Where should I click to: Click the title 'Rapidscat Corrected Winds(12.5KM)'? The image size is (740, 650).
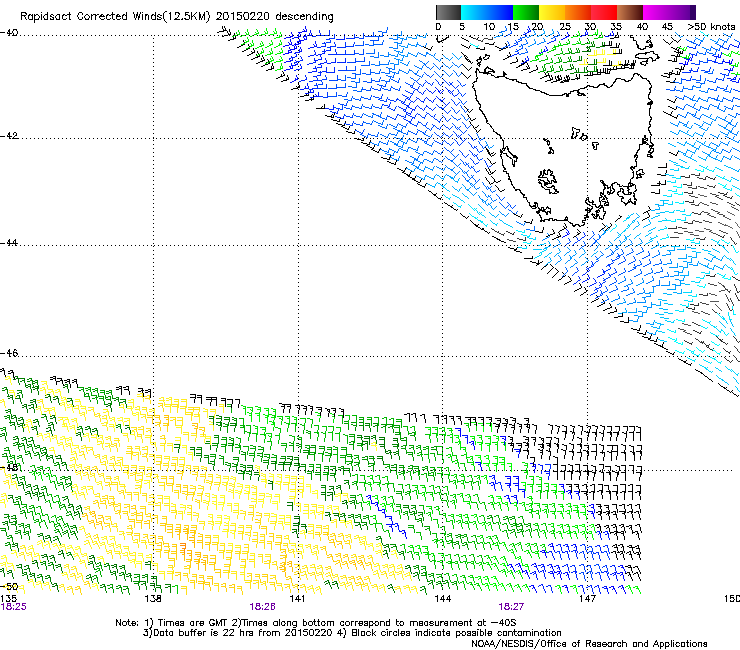click(x=115, y=17)
